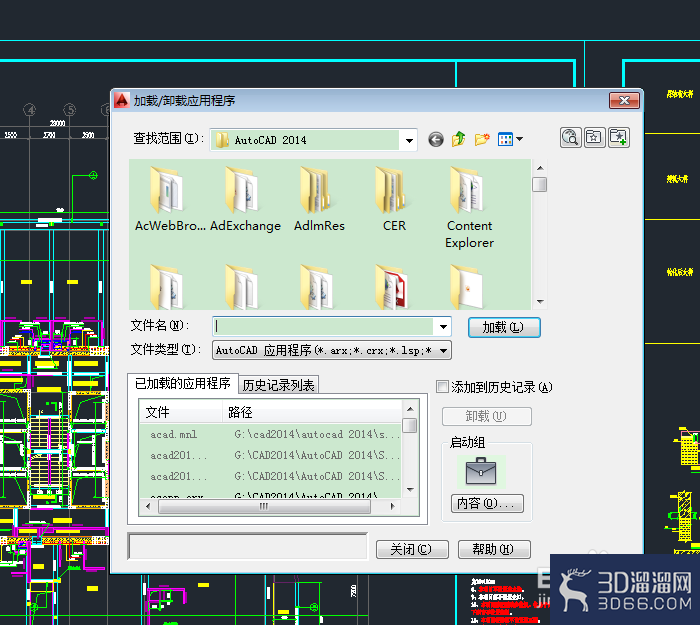This screenshot has height=625, width=700.
Task: Open the AdlmRes folder
Action: click(x=319, y=199)
